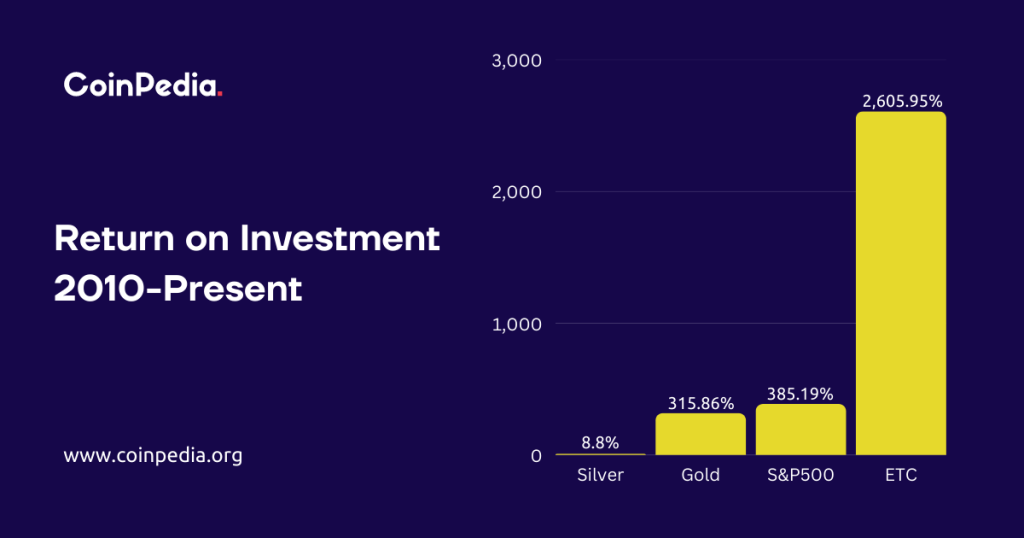Screen dimensions: 1024x538
Task: Click the ETC axis label
Action: click(x=901, y=475)
